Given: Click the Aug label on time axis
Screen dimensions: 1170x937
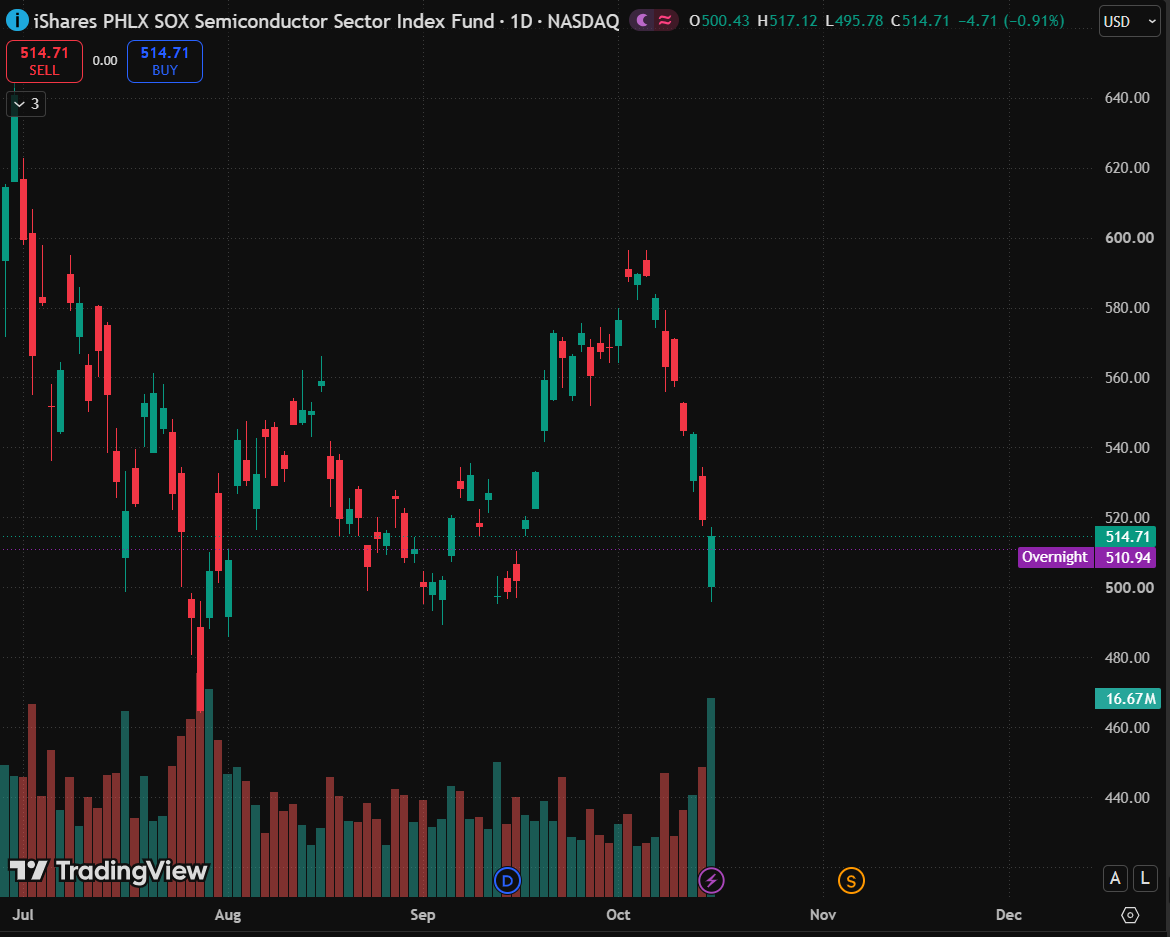Looking at the screenshot, I should click(x=228, y=915).
